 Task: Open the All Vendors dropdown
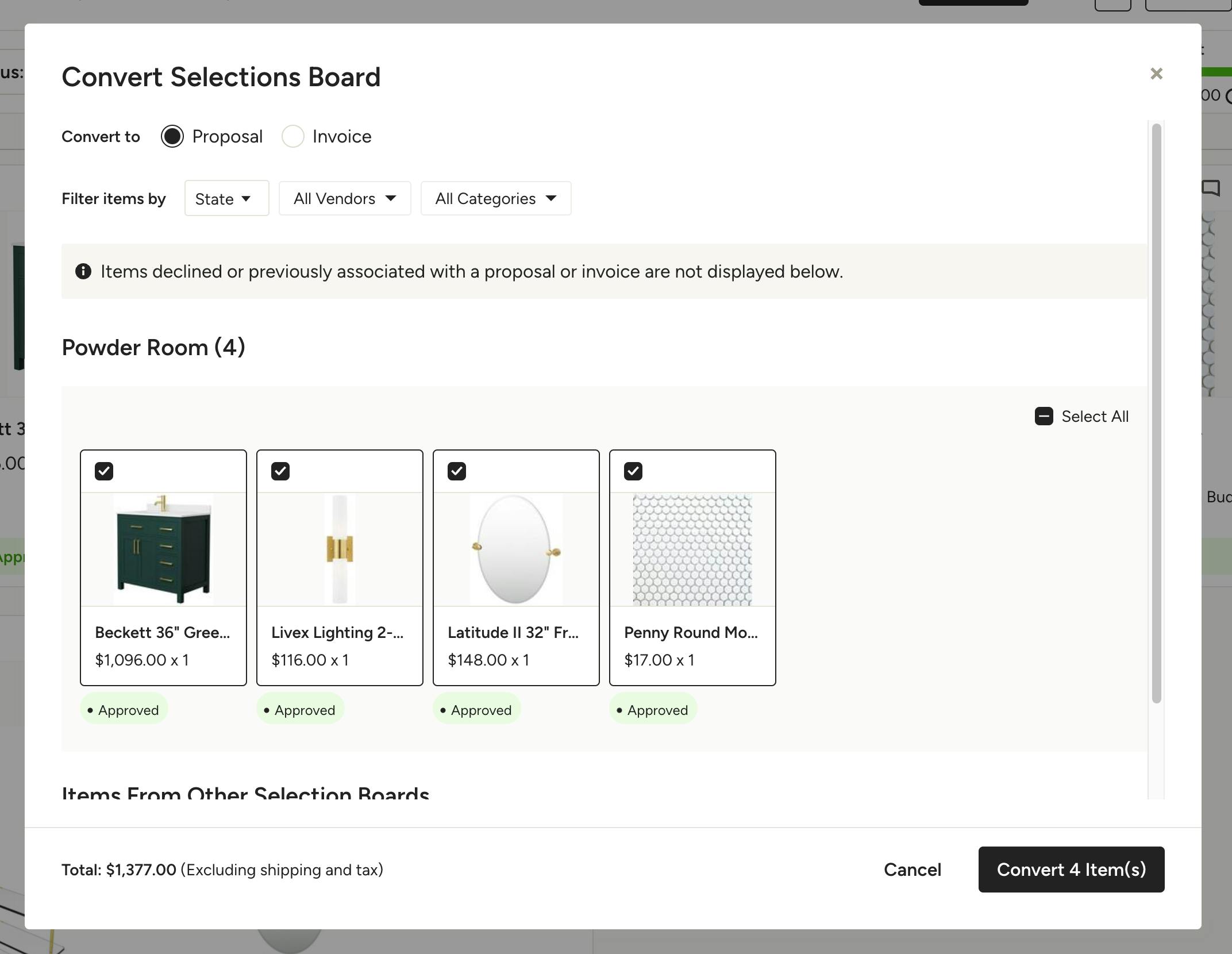click(x=345, y=198)
